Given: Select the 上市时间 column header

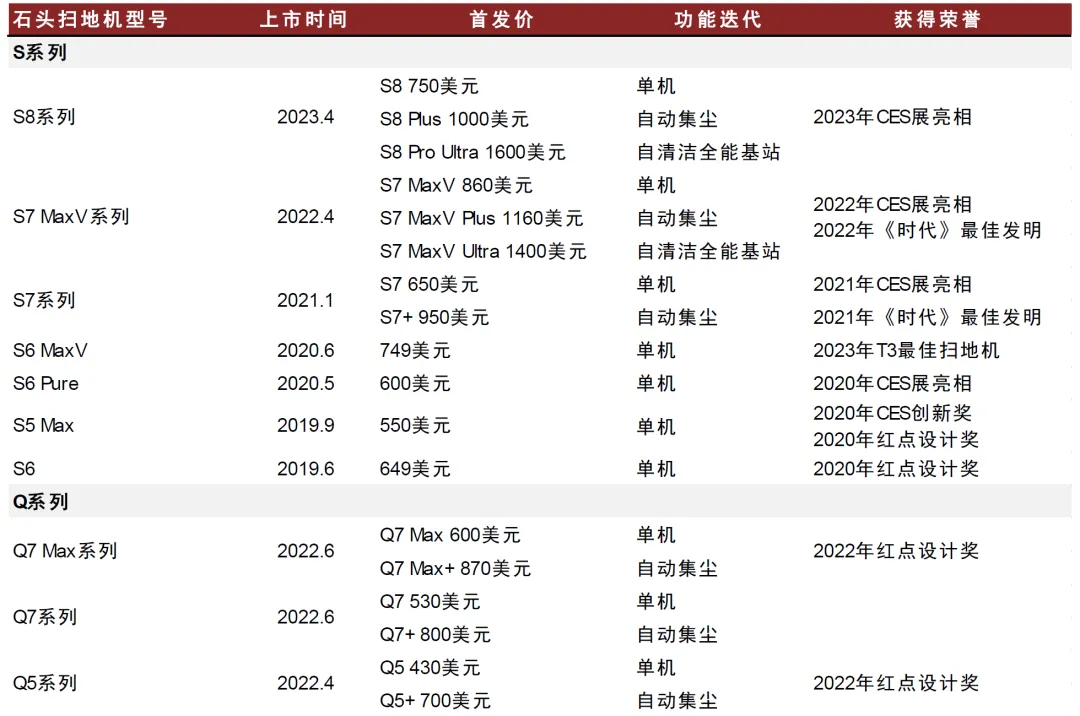Looking at the screenshot, I should pyautogui.click(x=304, y=19).
